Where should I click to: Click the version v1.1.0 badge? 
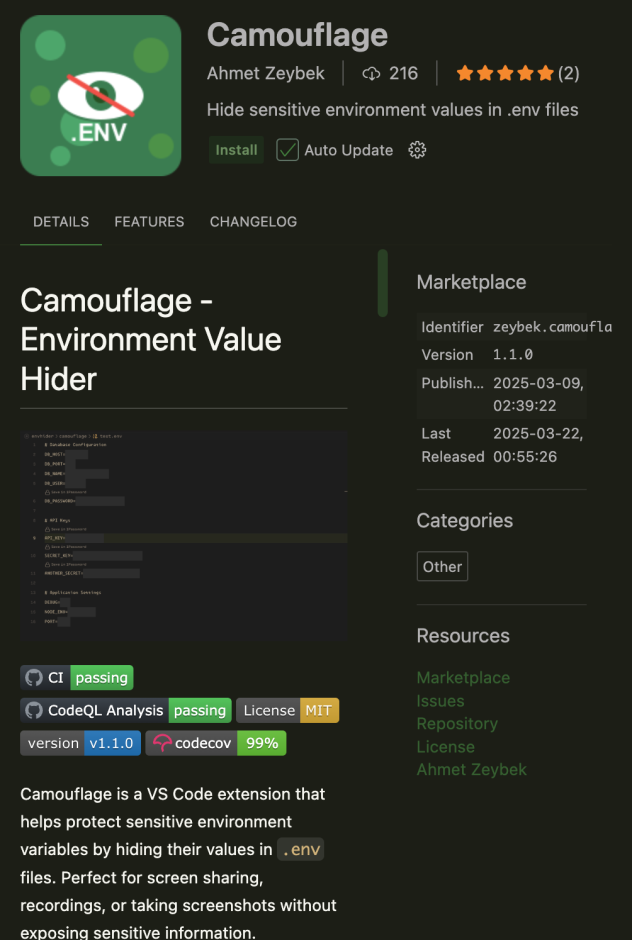tap(80, 743)
